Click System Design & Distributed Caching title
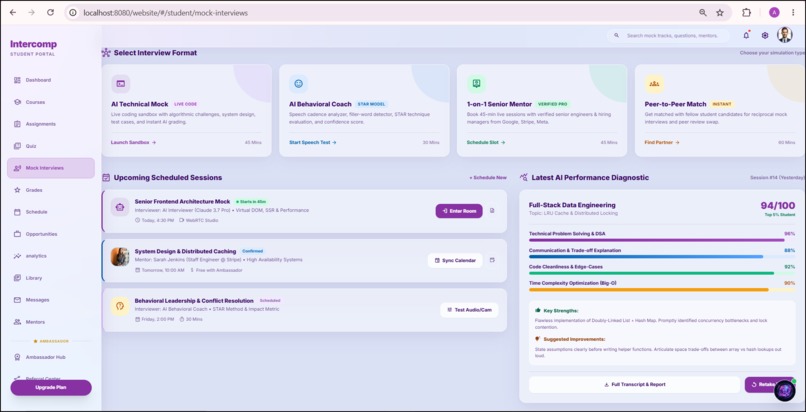 coord(186,251)
